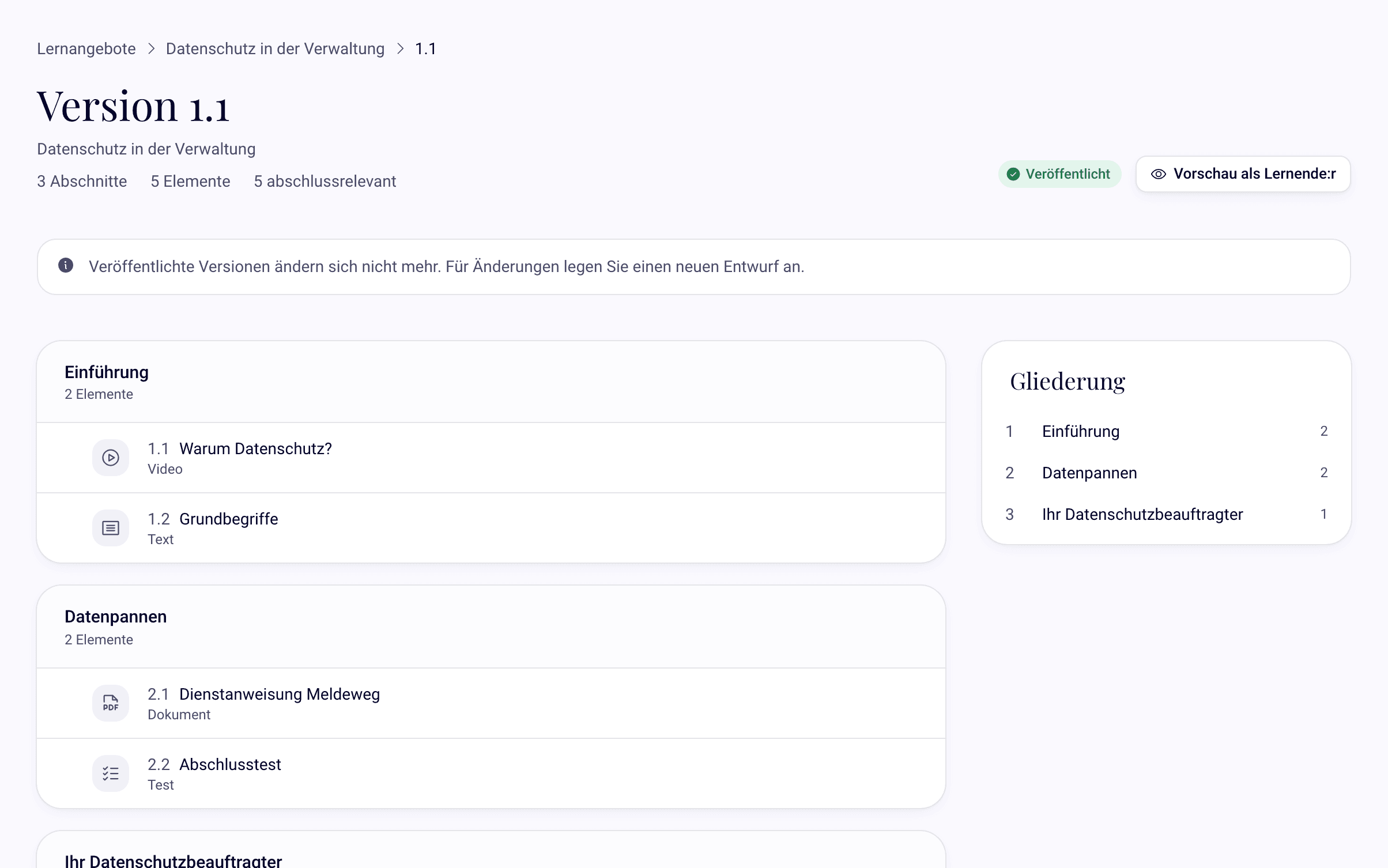This screenshot has height=868, width=1388.
Task: Click the text document icon beside Grundbegriffe
Action: [x=111, y=528]
